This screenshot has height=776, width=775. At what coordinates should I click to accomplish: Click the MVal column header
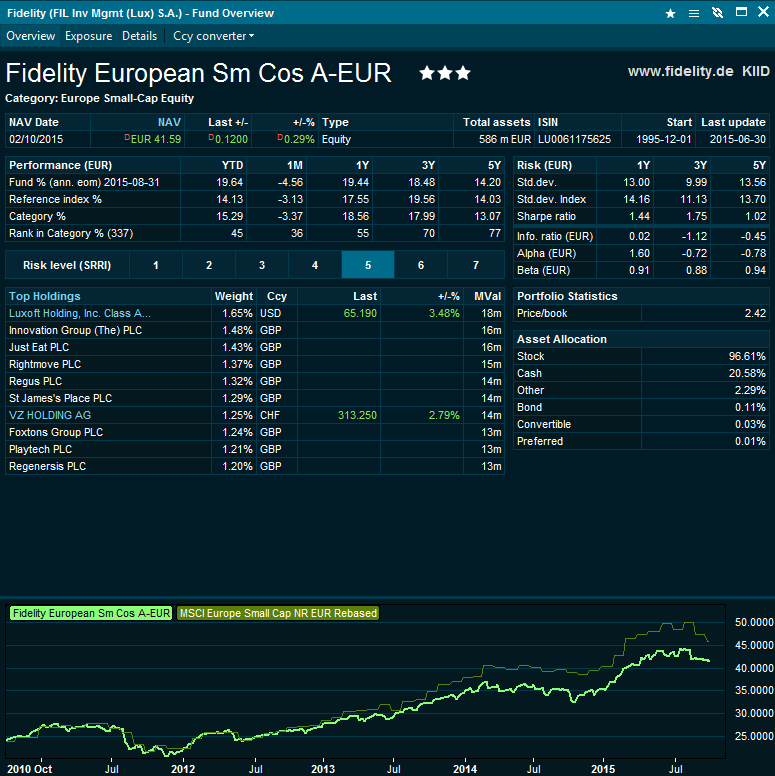(487, 296)
